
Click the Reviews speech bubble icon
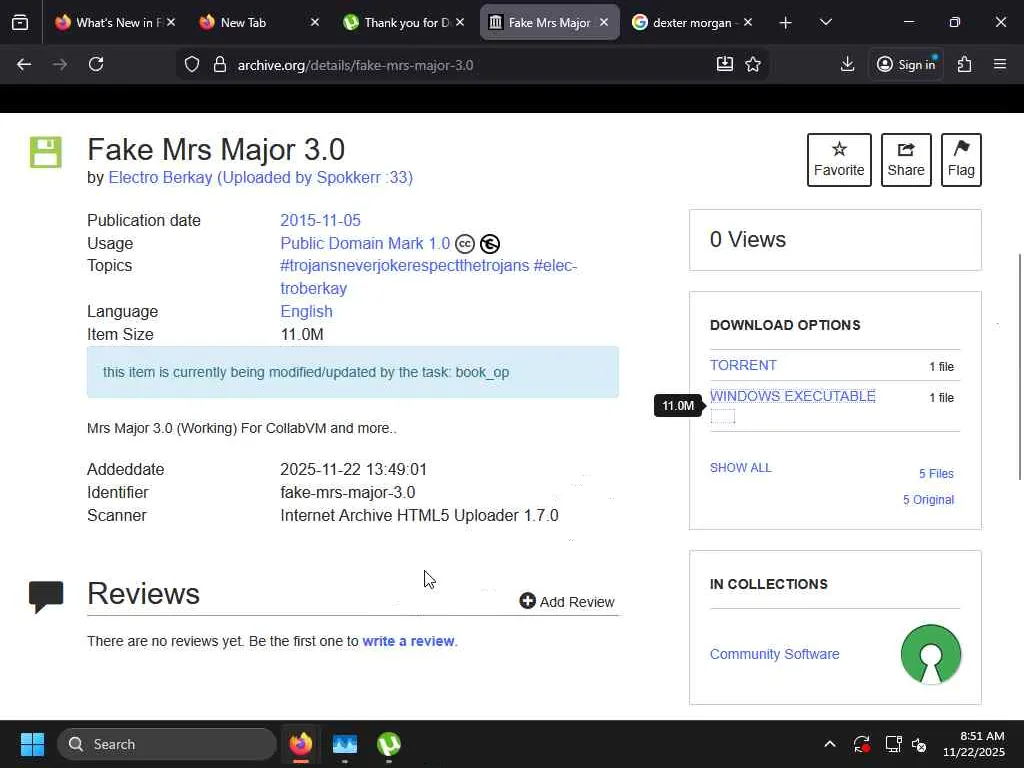point(46,596)
